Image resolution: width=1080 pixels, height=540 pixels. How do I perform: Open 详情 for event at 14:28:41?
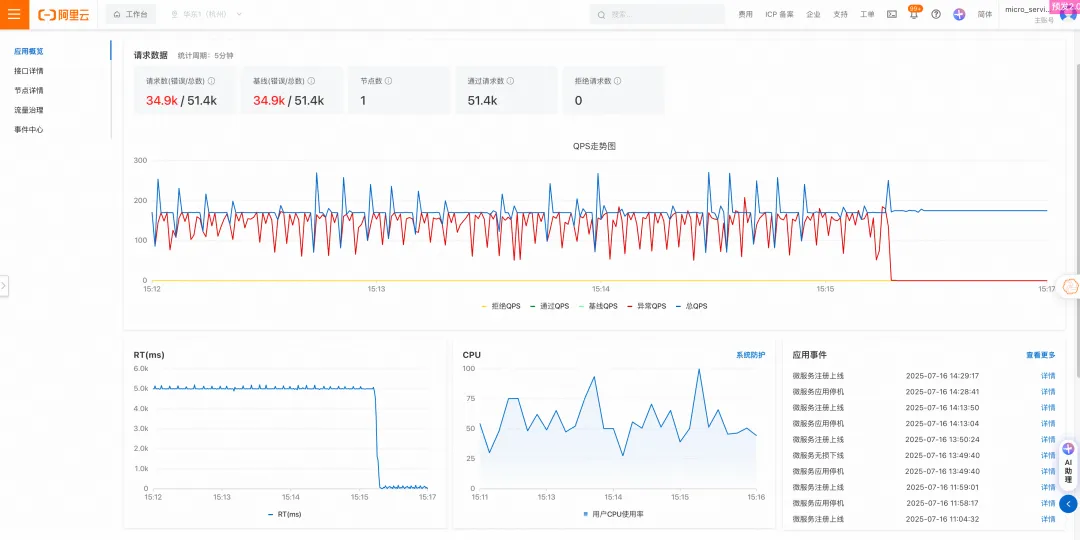pyautogui.click(x=1048, y=392)
